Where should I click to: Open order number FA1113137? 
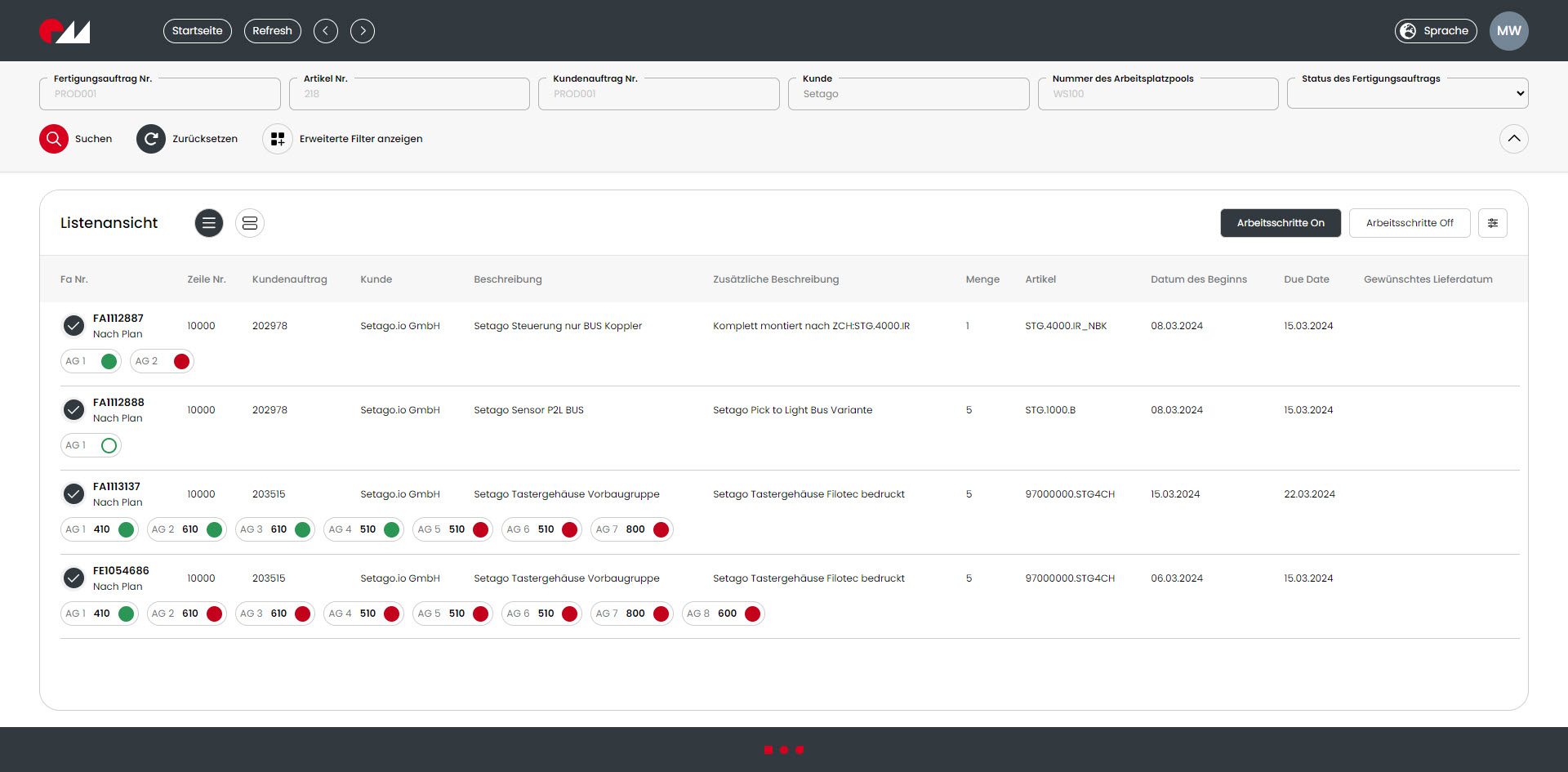(x=117, y=487)
